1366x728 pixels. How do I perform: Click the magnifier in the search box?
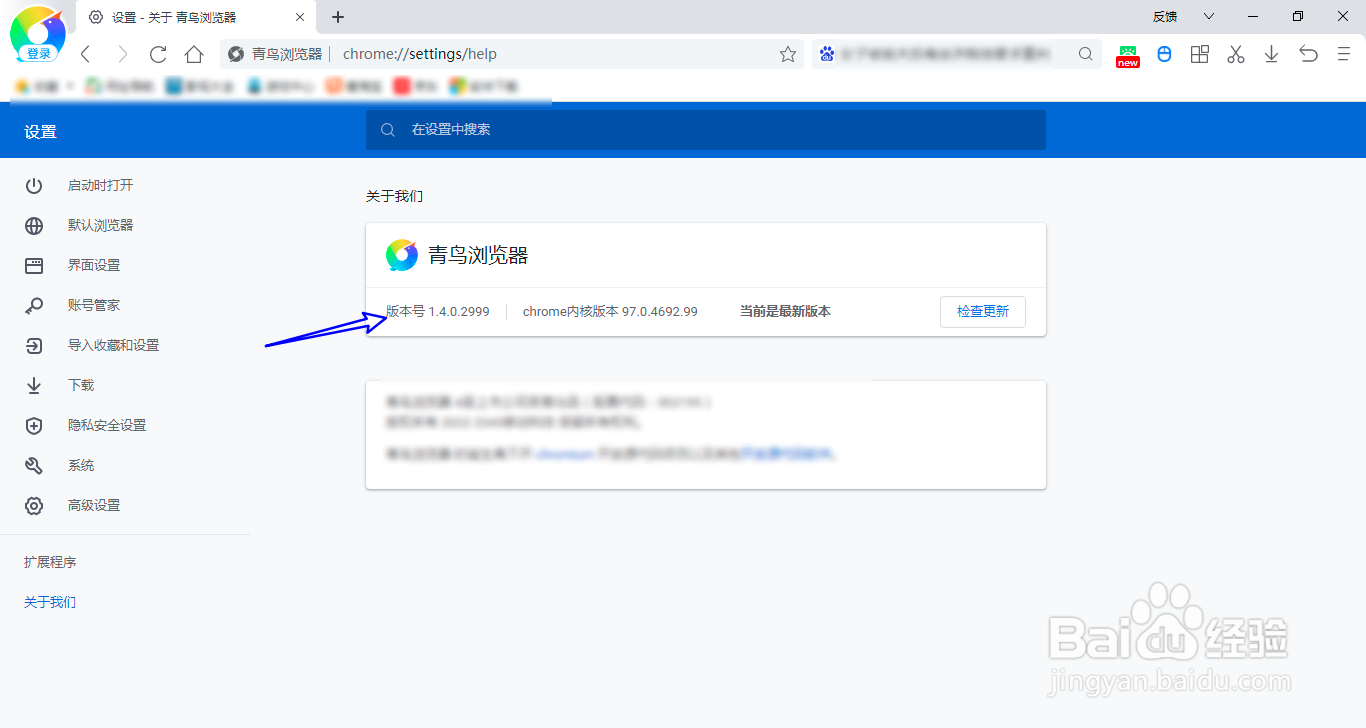(x=1086, y=54)
